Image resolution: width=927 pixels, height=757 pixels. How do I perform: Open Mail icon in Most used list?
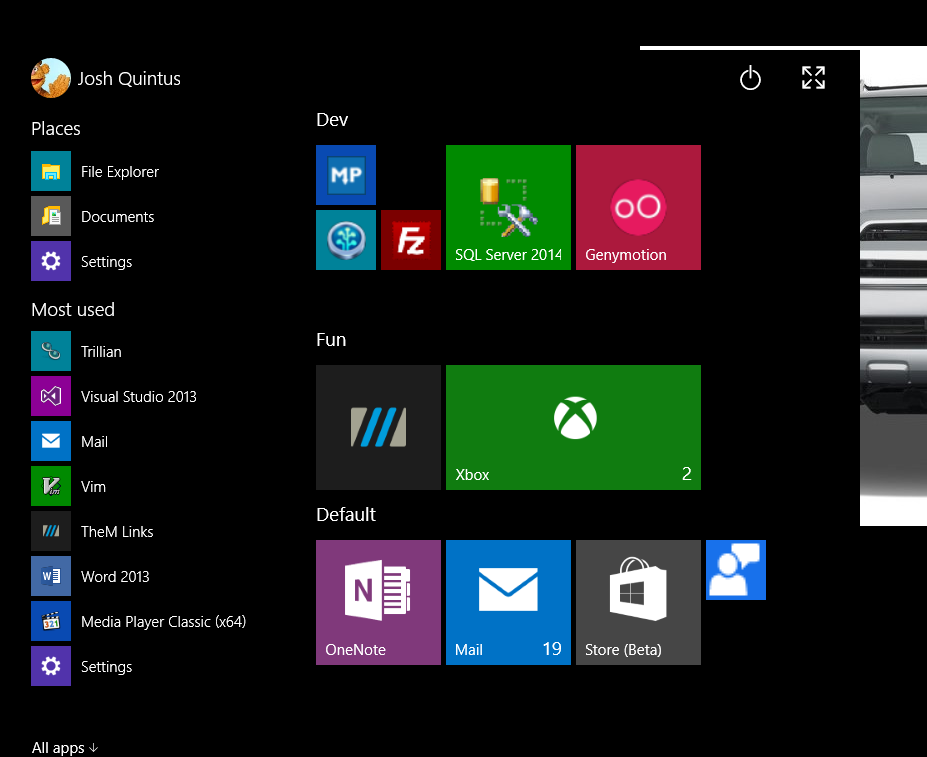point(51,441)
